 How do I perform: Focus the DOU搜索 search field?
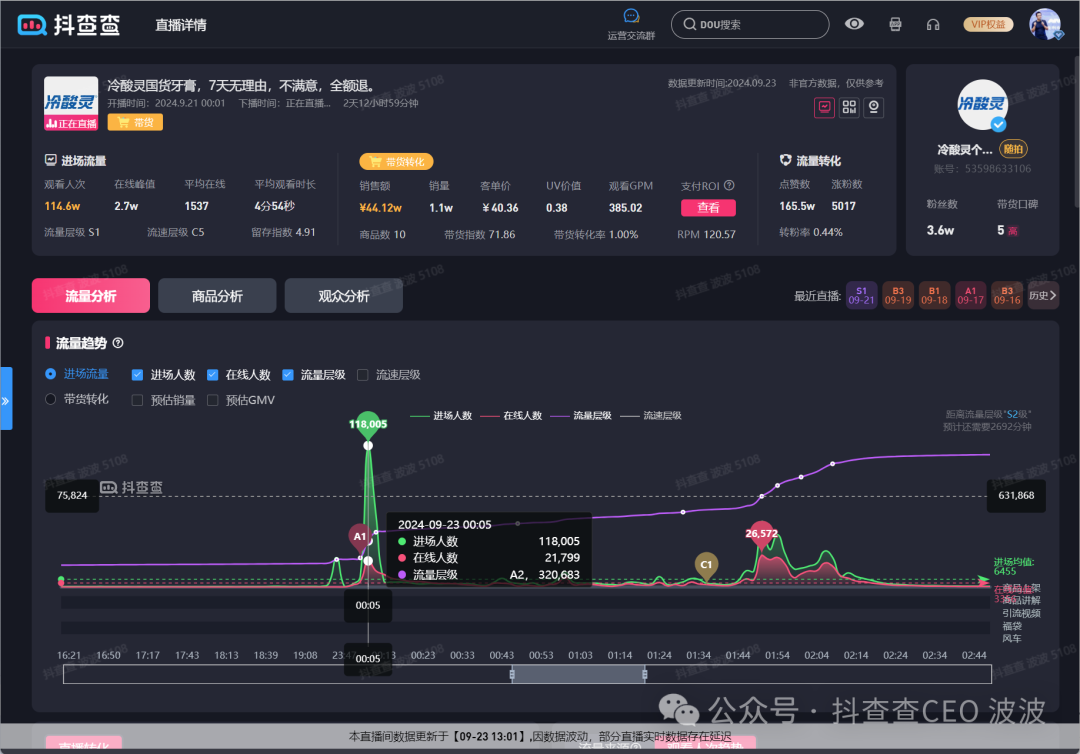[x=750, y=24]
